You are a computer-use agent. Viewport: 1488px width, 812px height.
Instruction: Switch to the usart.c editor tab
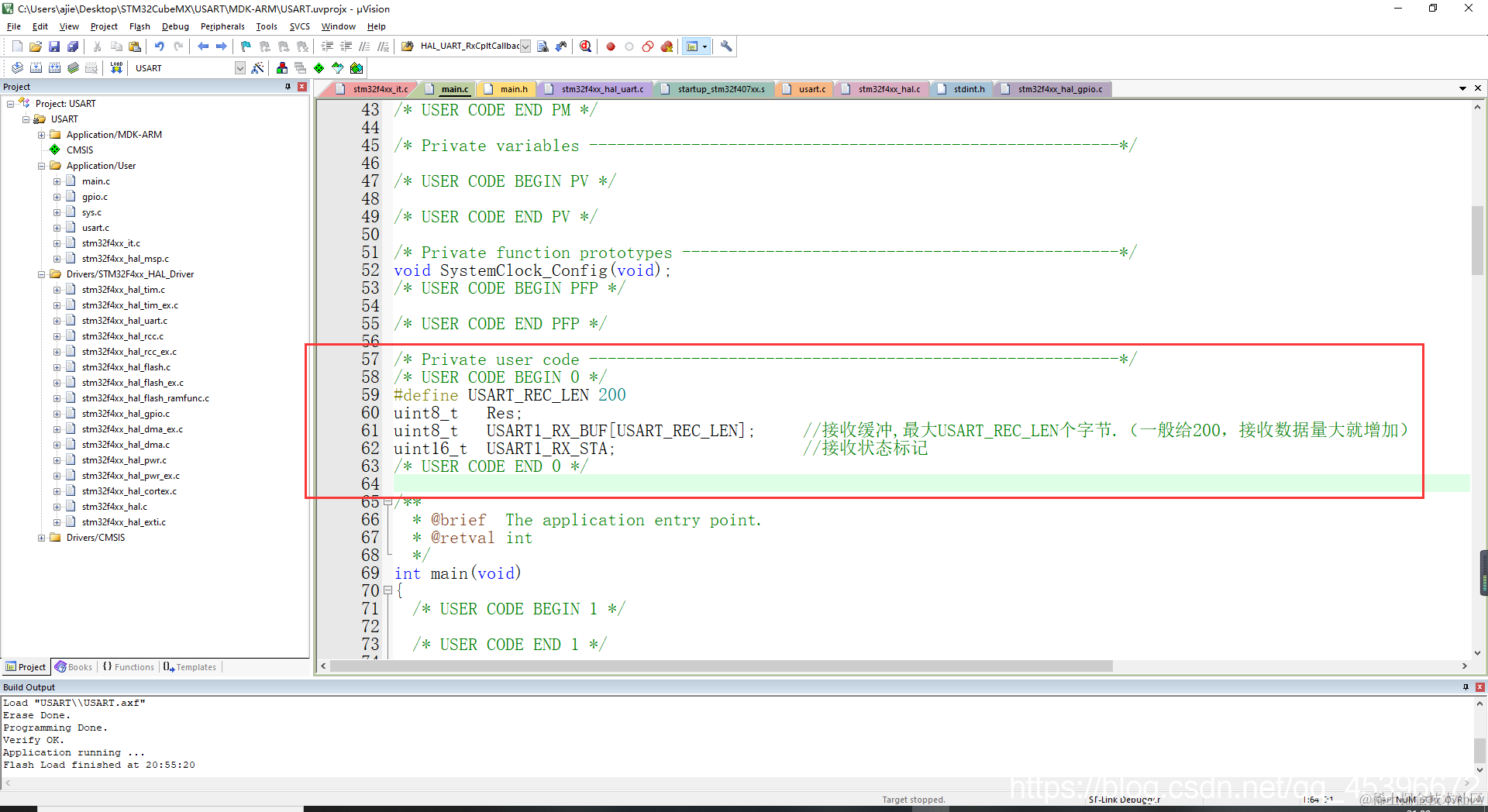[x=805, y=89]
